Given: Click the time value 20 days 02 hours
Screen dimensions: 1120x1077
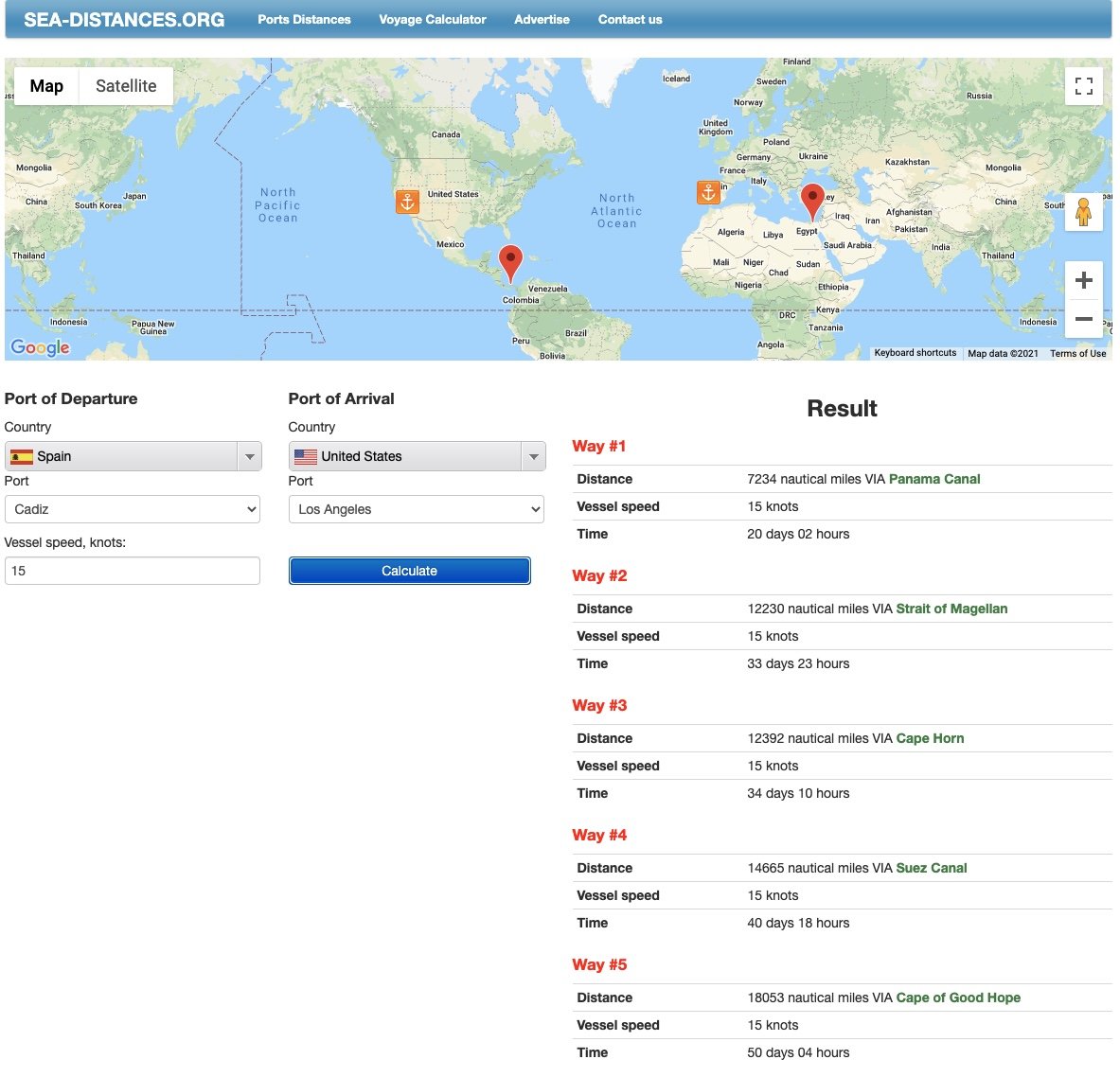Looking at the screenshot, I should 798,534.
